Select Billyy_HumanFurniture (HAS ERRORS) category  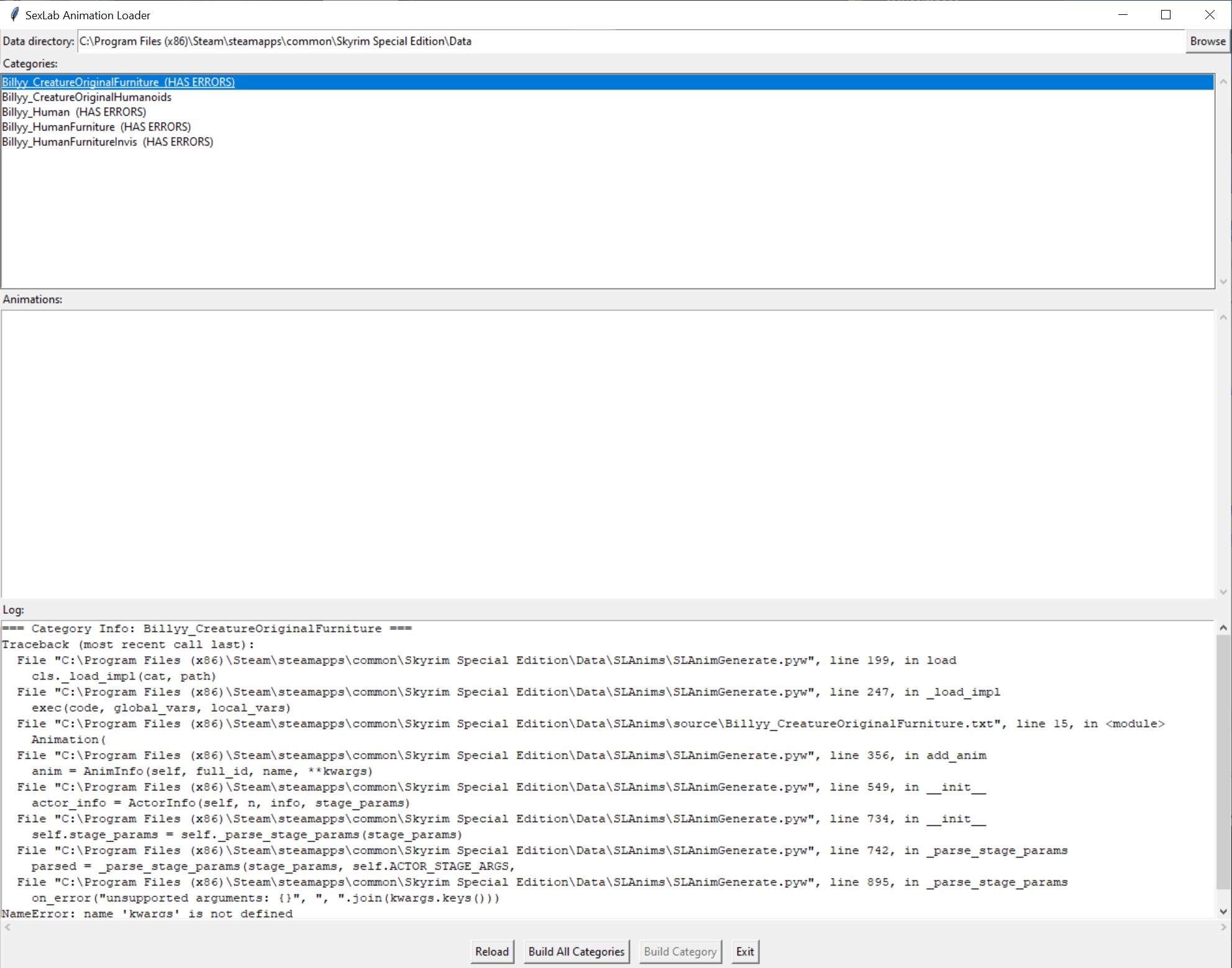pyautogui.click(x=96, y=127)
